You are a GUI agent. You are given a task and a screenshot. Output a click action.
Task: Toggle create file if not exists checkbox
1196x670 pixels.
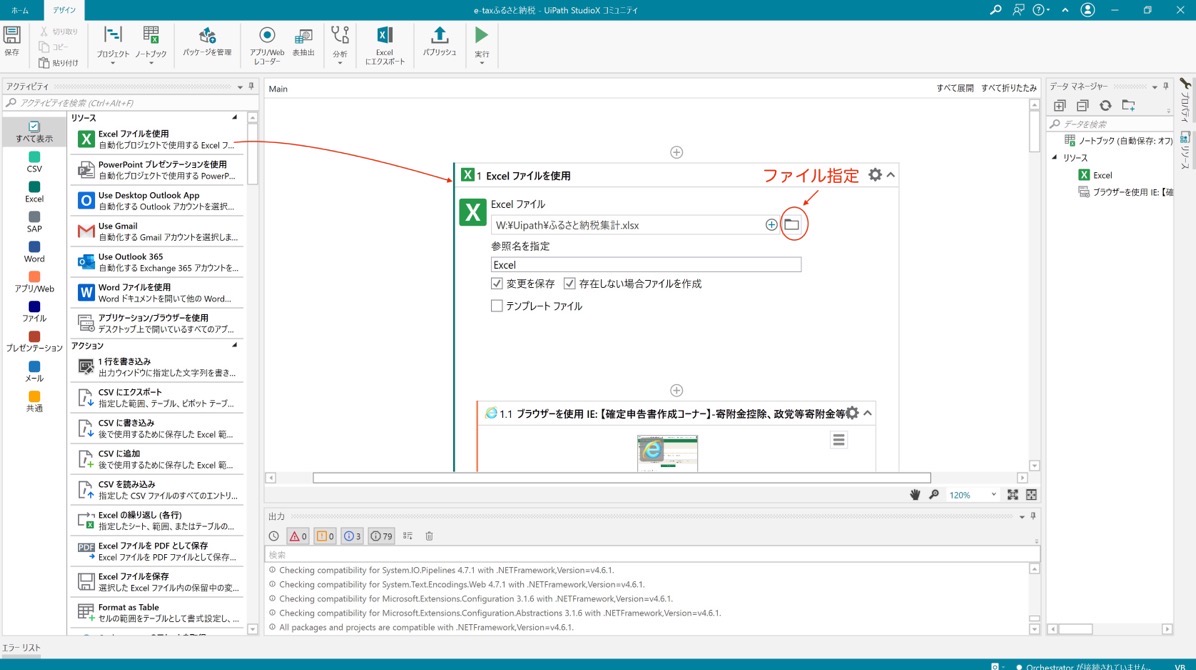click(x=569, y=283)
